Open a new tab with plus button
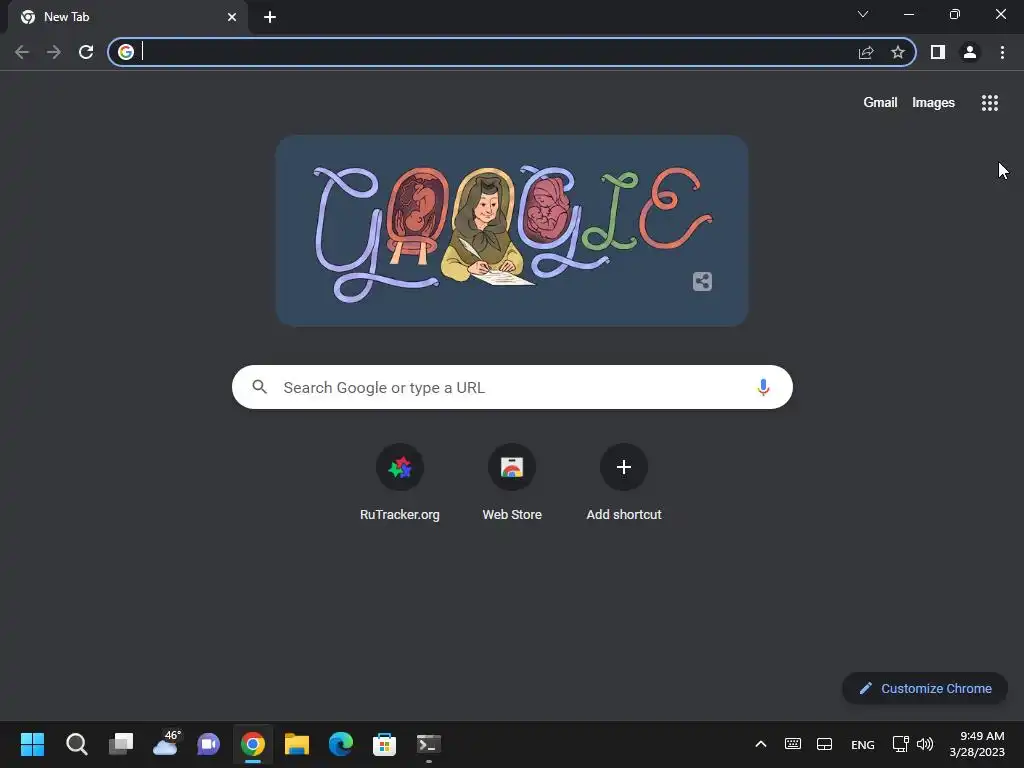The width and height of the screenshot is (1024, 768). 270,17
